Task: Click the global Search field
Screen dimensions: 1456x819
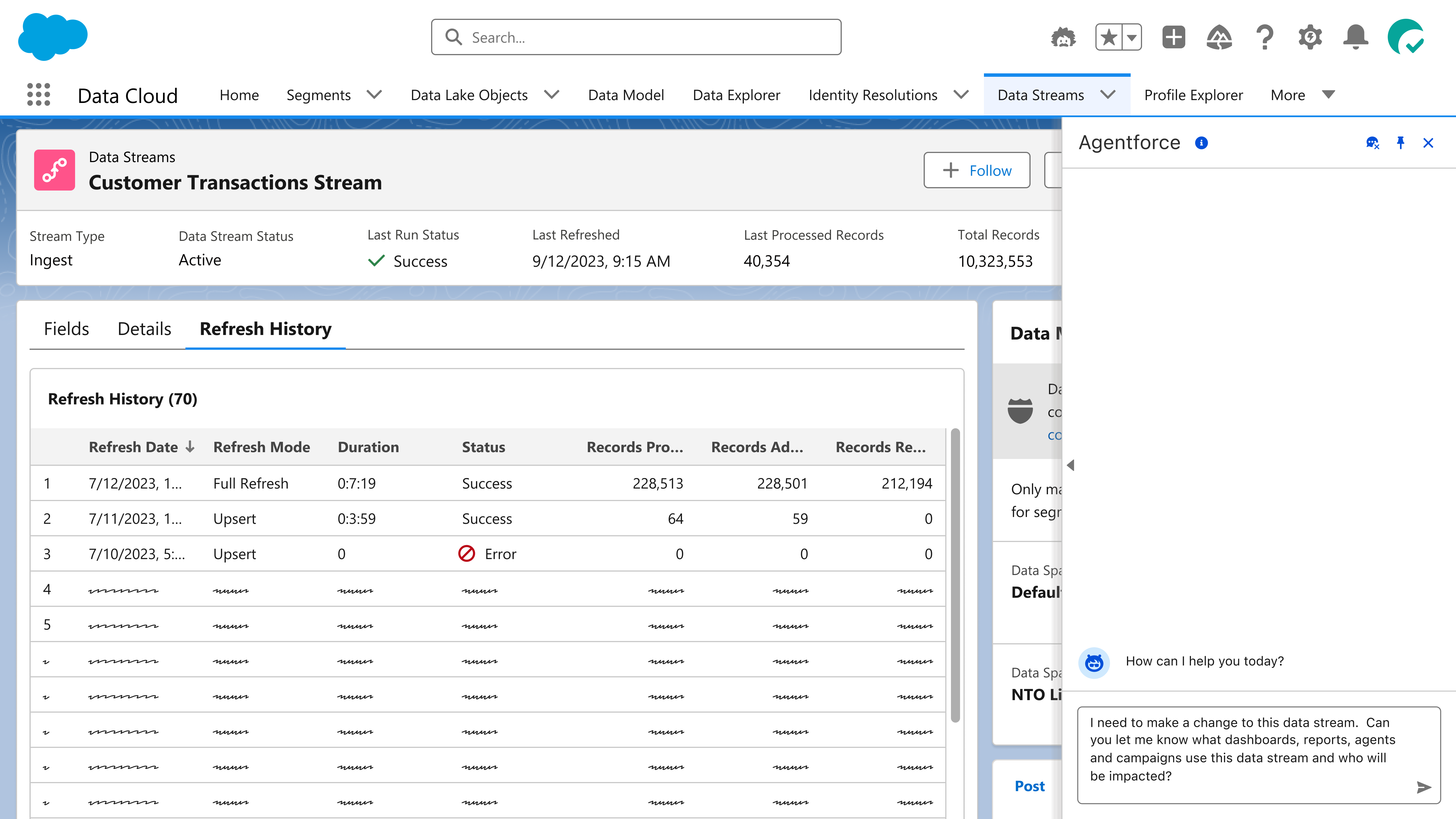Action: point(636,37)
